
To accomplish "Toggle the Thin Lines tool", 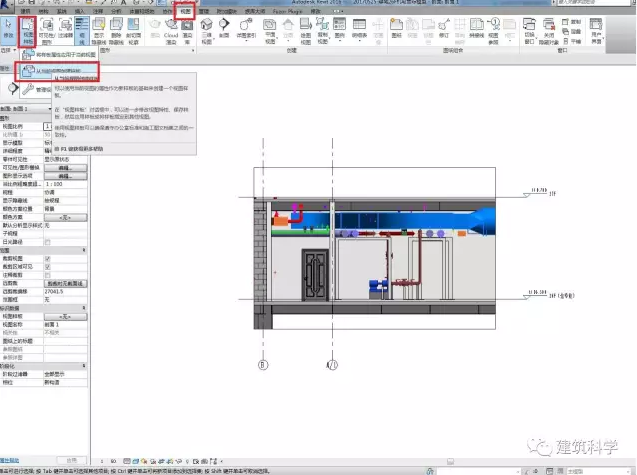I will pyautogui.click(x=82, y=31).
